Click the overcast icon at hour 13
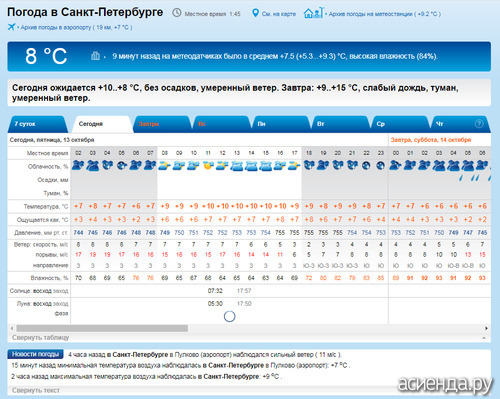 [237, 165]
